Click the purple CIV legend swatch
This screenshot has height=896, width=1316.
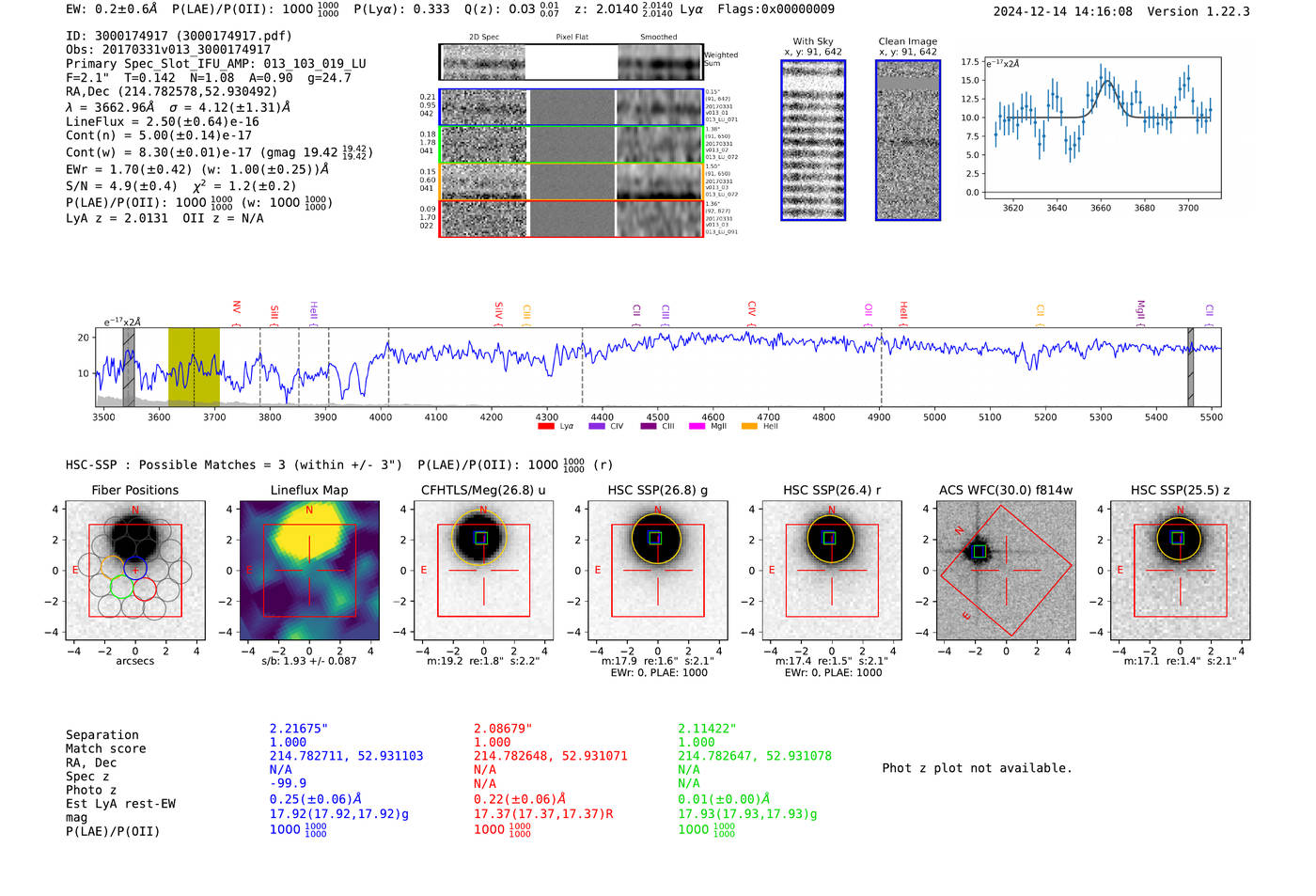click(x=596, y=427)
